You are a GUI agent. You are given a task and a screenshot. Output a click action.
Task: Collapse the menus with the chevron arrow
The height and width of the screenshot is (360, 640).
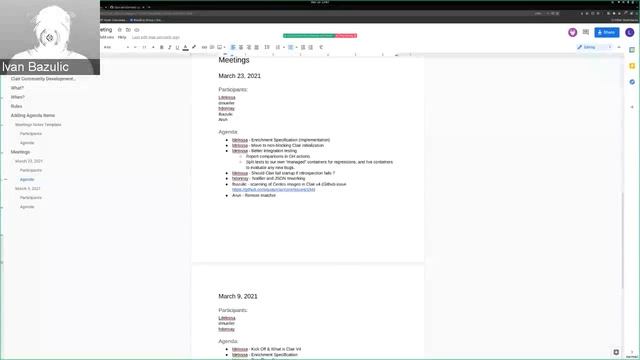click(619, 47)
